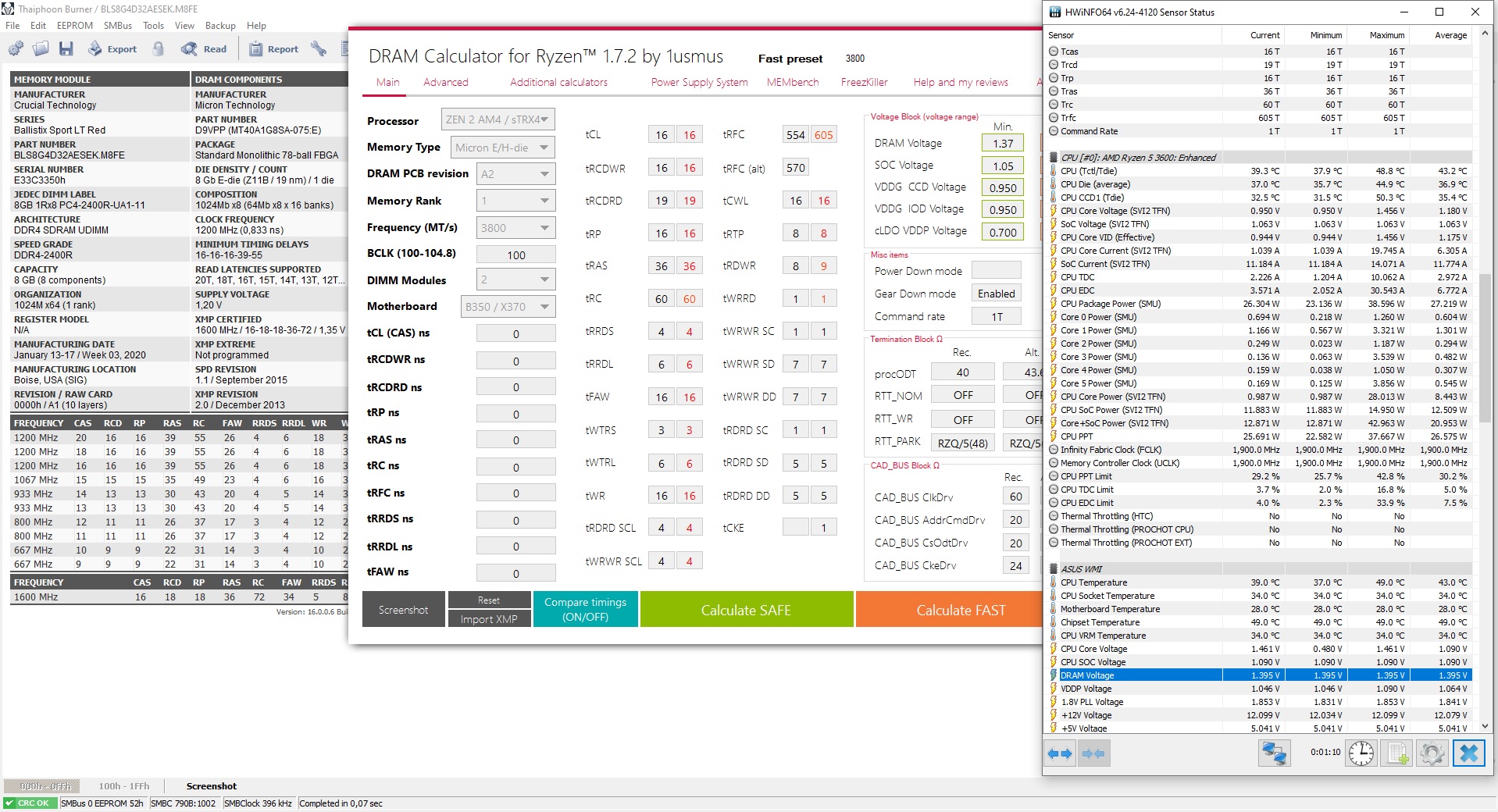The width and height of the screenshot is (1498, 812).
Task: Click the wrench tool icon in Thaiphoon toolbar
Action: 319,49
